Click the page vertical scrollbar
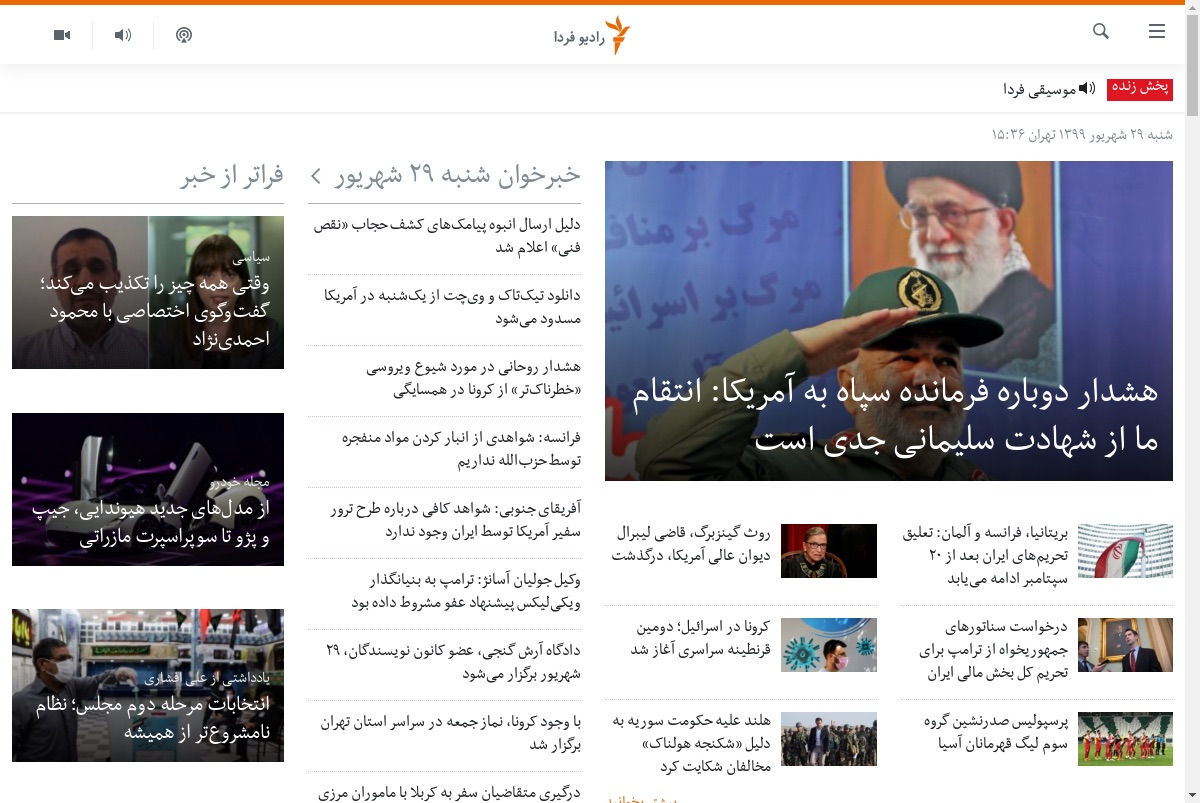The image size is (1200, 803). [1192, 401]
